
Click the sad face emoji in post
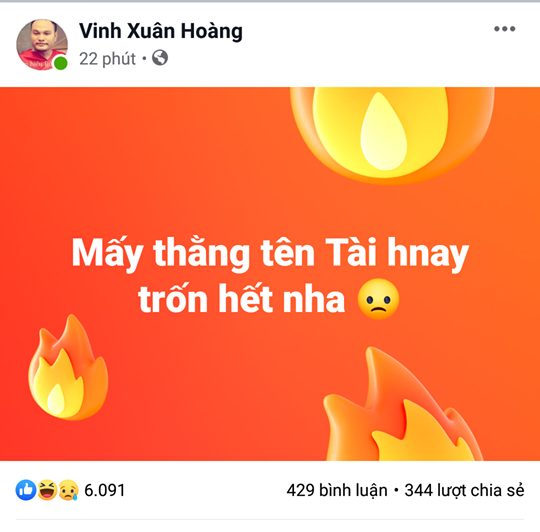pyautogui.click(x=378, y=299)
